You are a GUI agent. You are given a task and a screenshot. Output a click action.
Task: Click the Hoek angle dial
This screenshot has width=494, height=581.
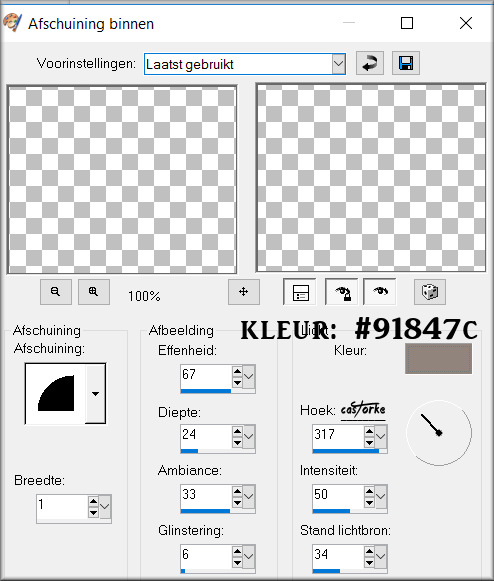tap(439, 433)
